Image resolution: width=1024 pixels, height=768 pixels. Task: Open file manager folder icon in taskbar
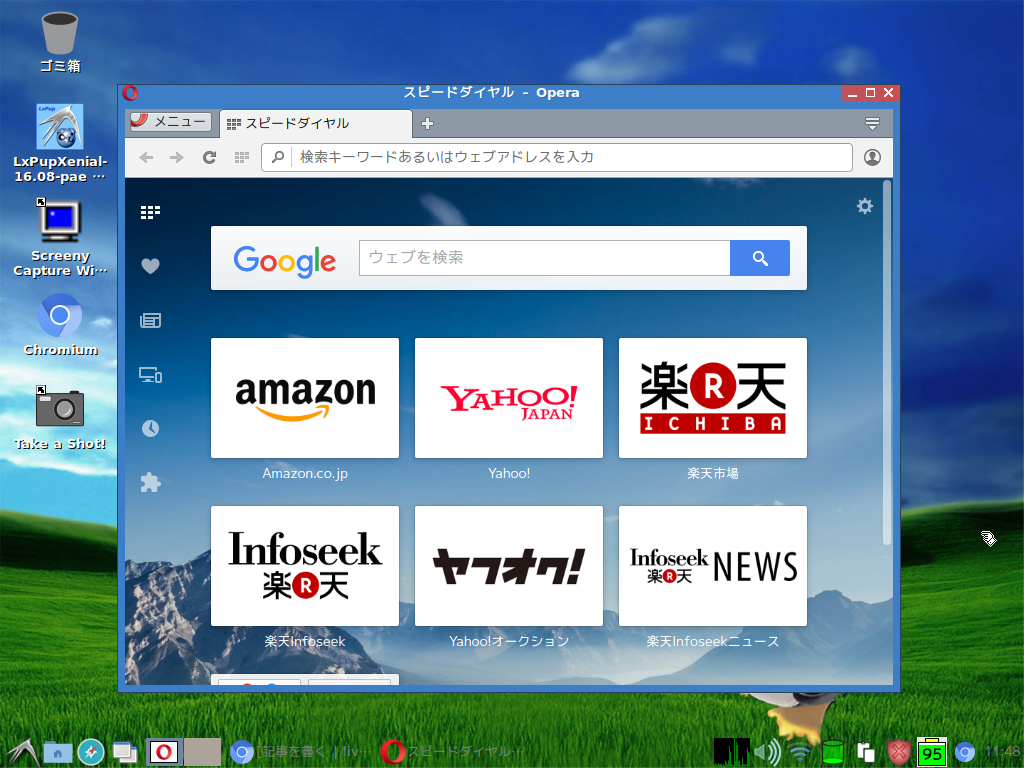(57, 752)
